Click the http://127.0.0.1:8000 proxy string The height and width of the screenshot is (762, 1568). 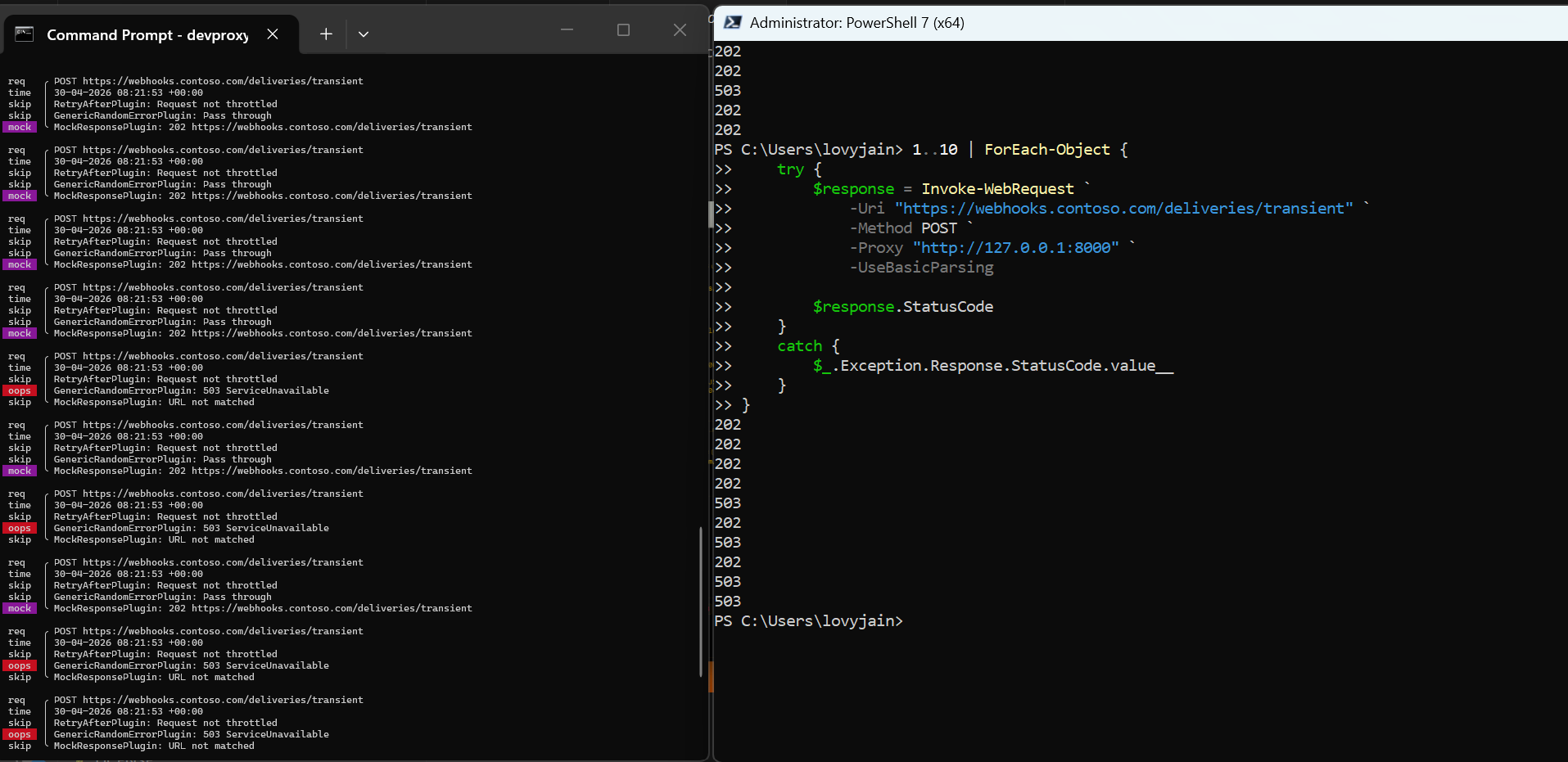coord(1016,248)
